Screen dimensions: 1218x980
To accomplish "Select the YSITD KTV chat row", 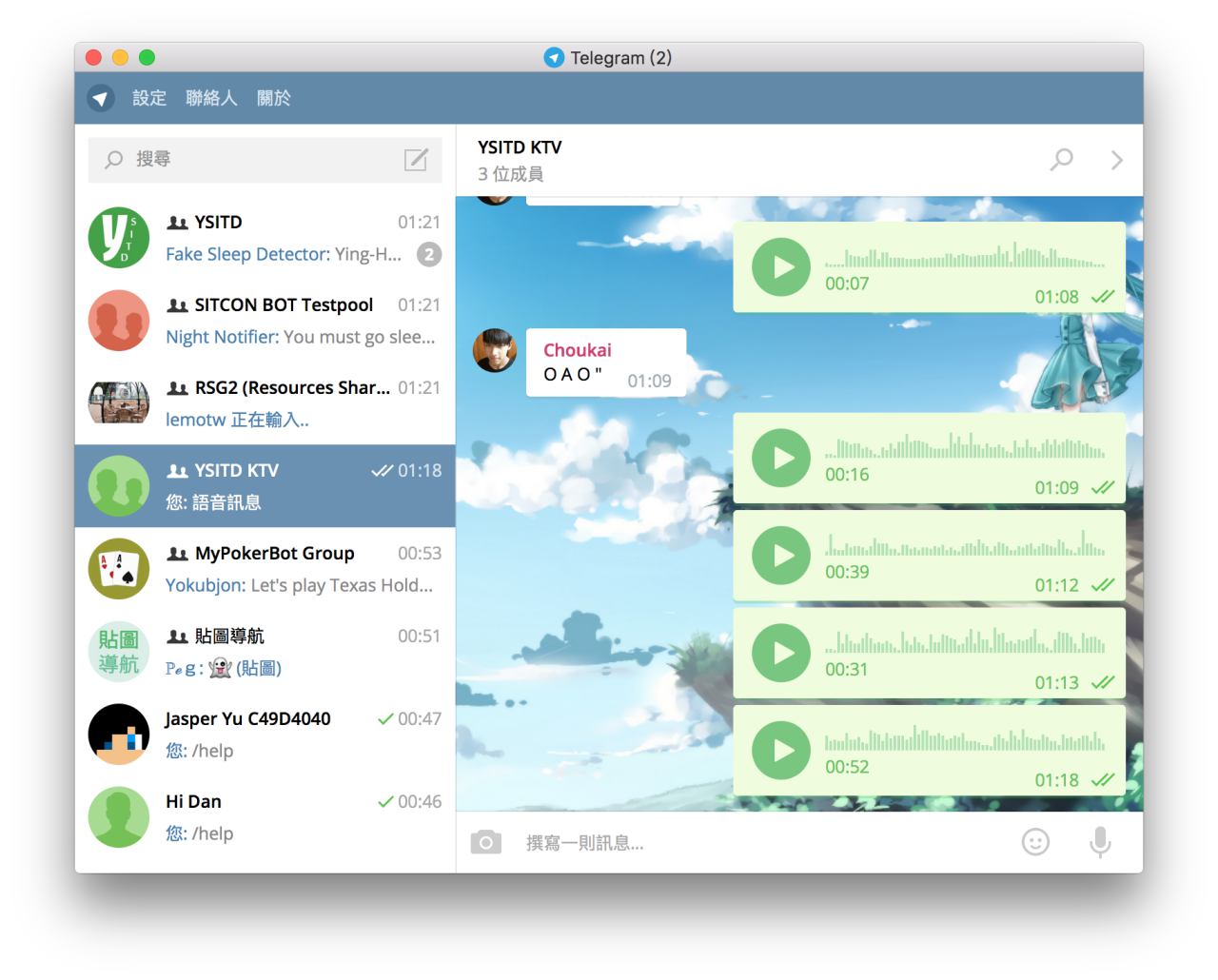I will [x=265, y=486].
